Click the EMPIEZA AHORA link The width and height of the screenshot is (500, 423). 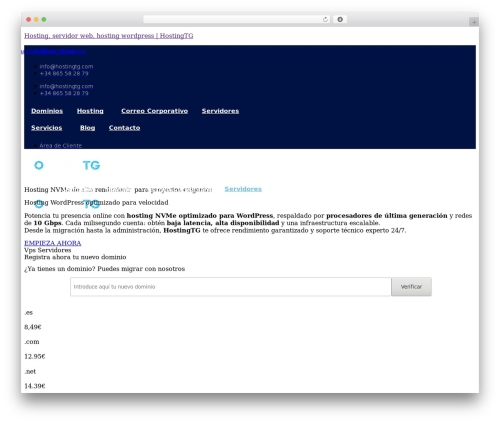(x=53, y=243)
